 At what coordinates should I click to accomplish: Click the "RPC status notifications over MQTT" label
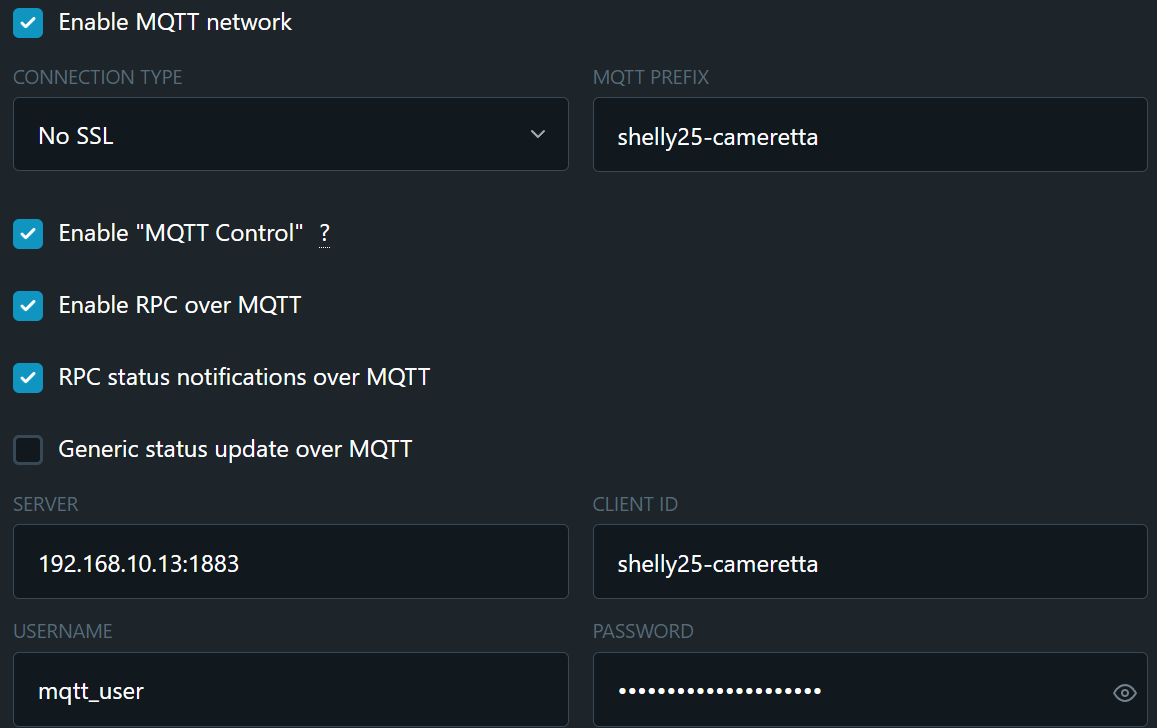coord(244,377)
